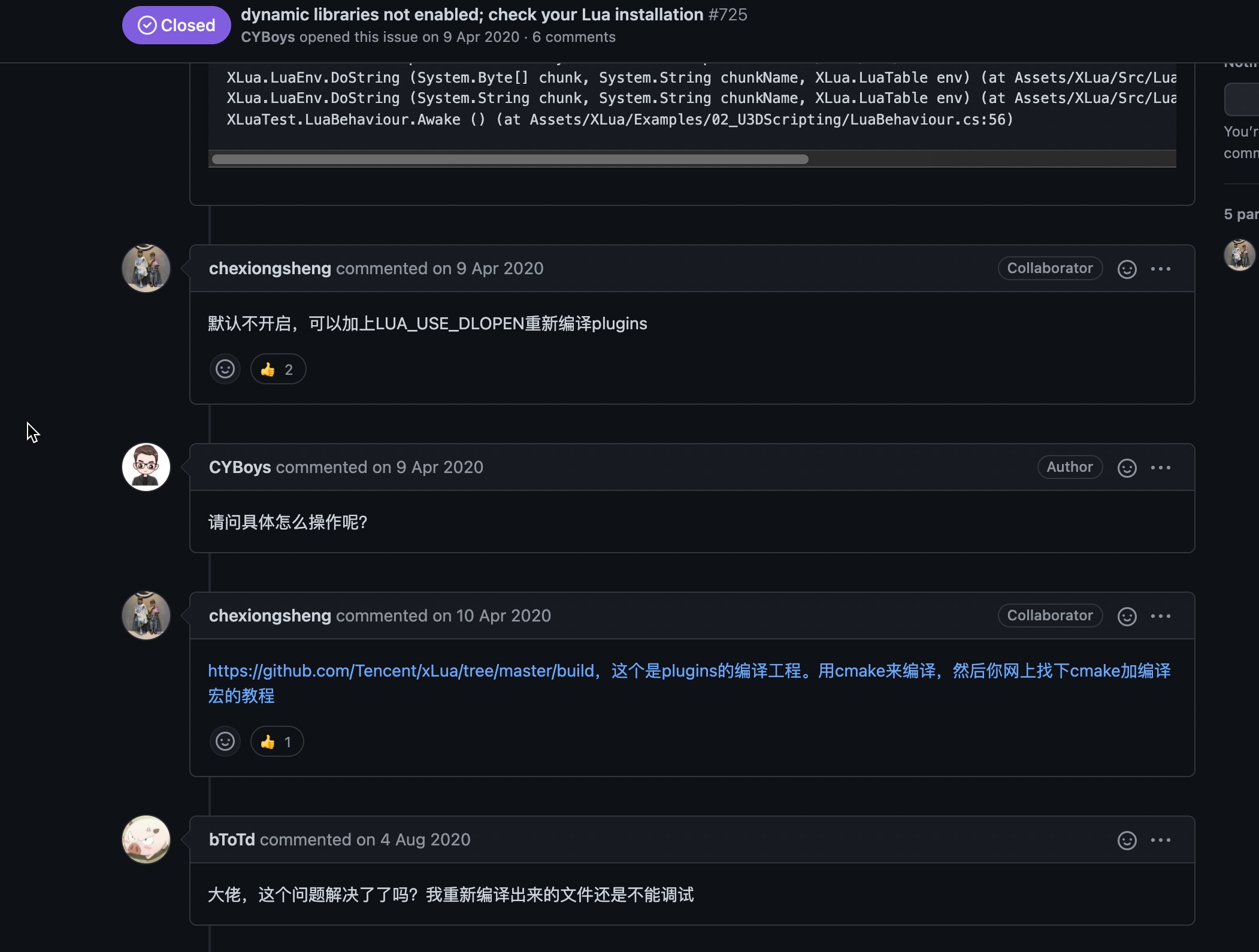1259x952 pixels.
Task: Click the smiley reaction icon on bToTd's comment
Action: pyautogui.click(x=1127, y=840)
